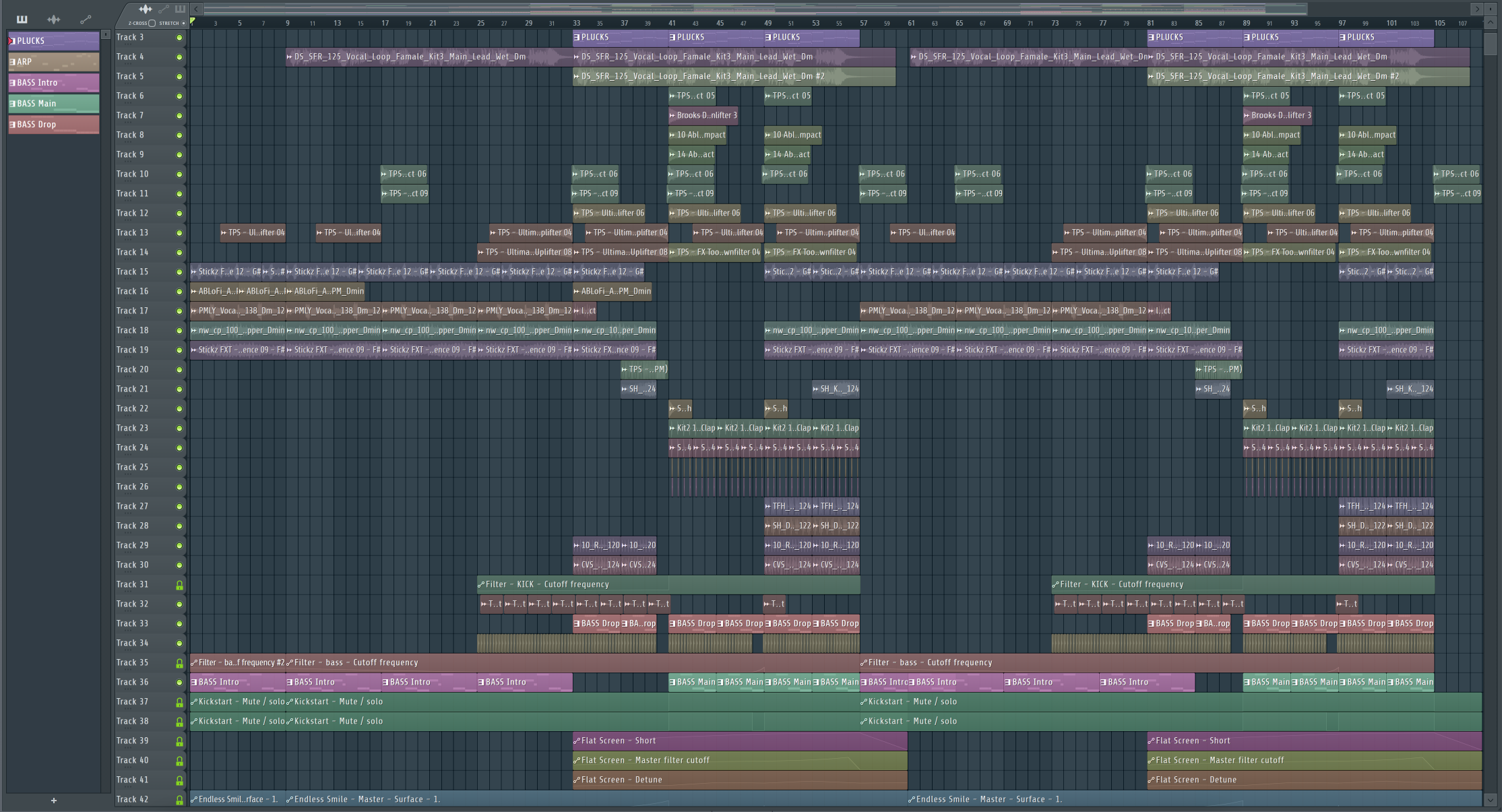Mute Track 3 using its green LED

(179, 38)
